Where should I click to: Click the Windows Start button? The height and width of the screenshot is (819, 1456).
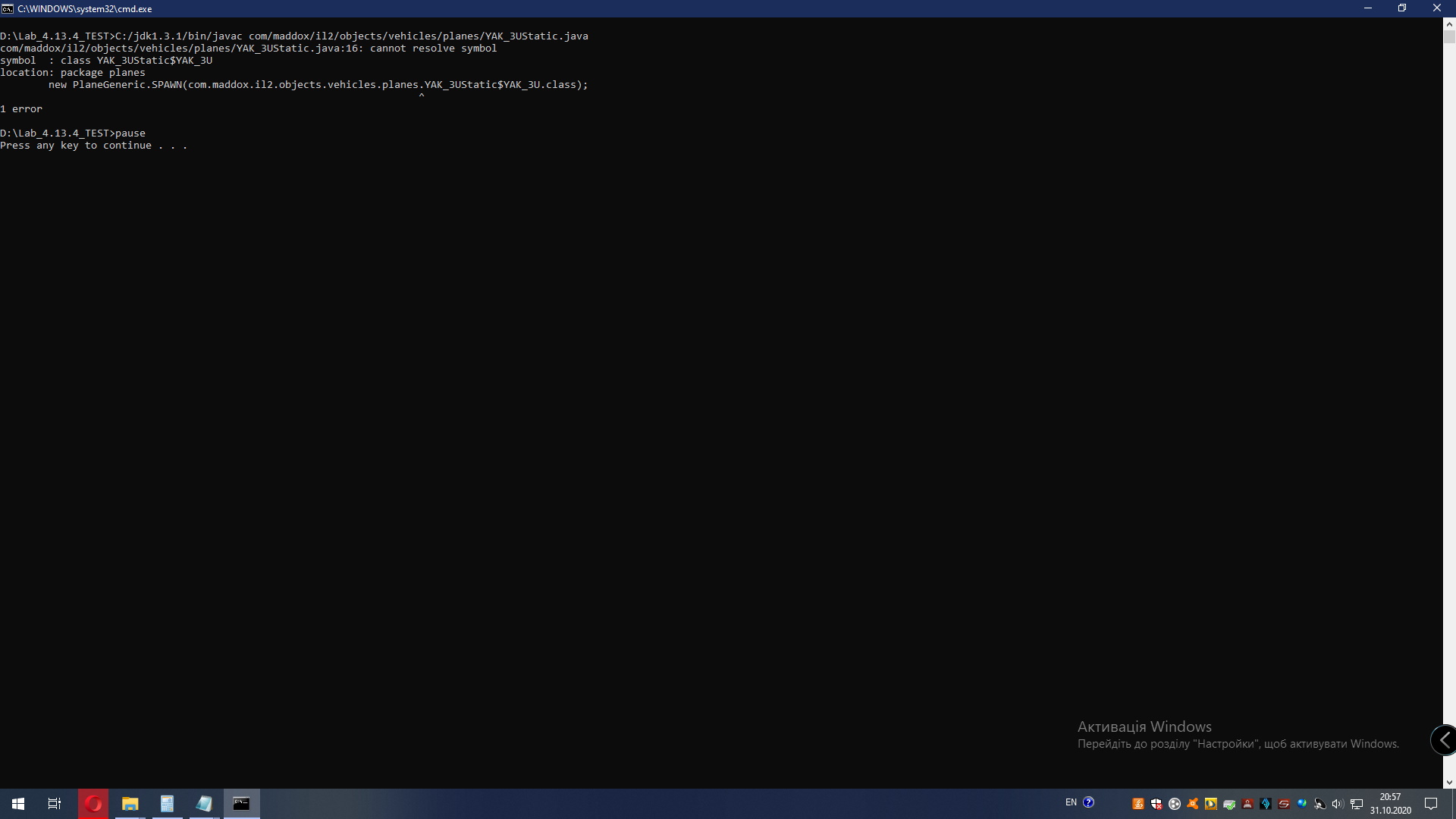pos(18,804)
